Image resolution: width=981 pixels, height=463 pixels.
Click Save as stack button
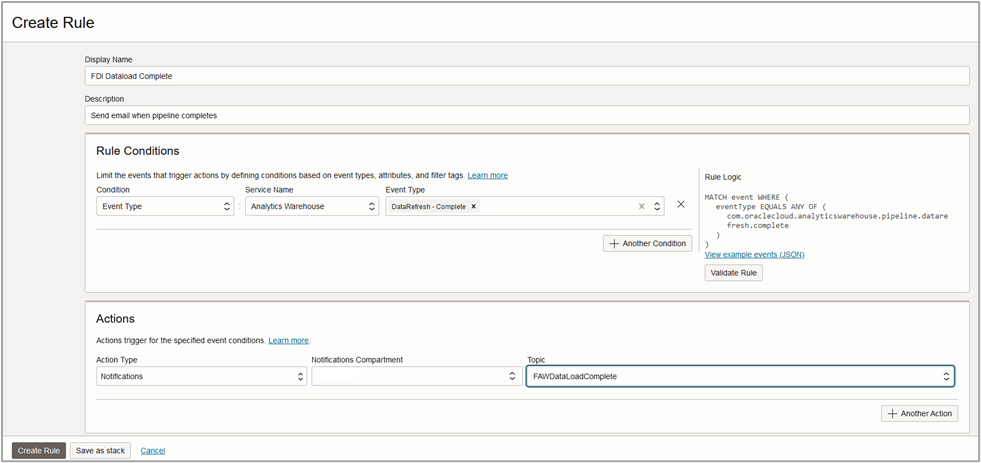pyautogui.click(x=100, y=450)
